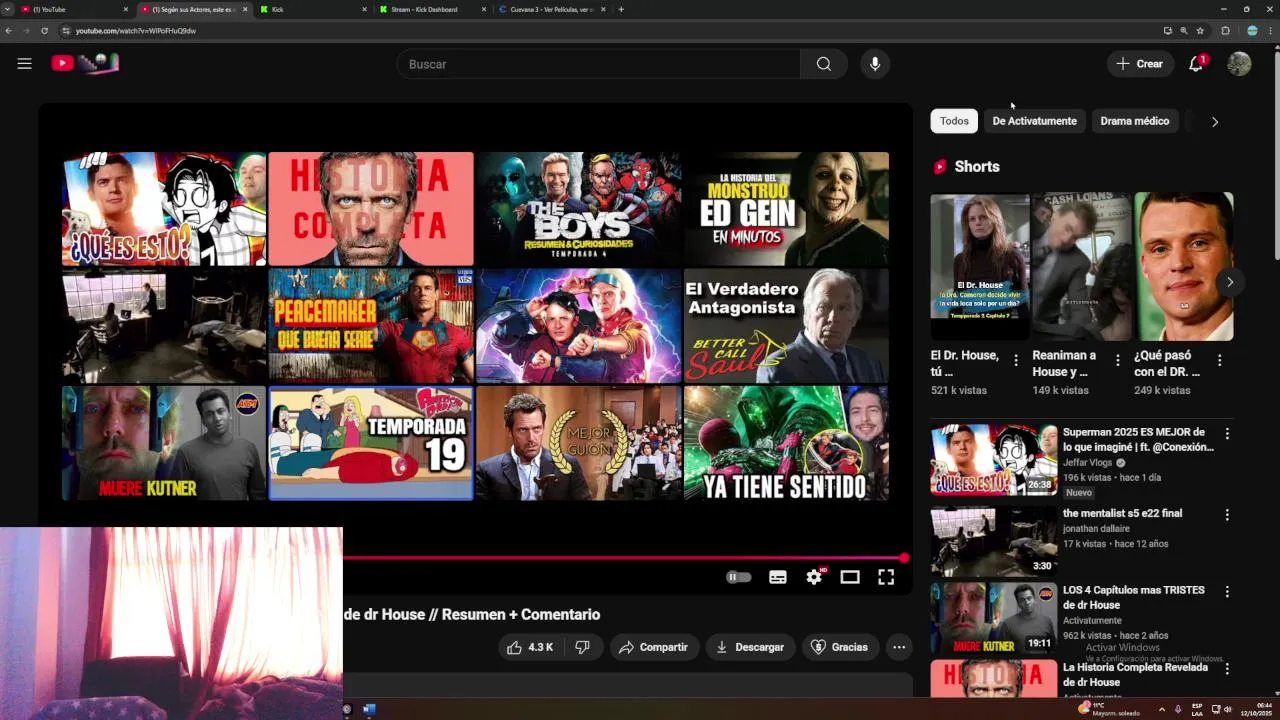Open options for Reaniman a House short
Image resolution: width=1280 pixels, height=720 pixels.
click(1118, 360)
